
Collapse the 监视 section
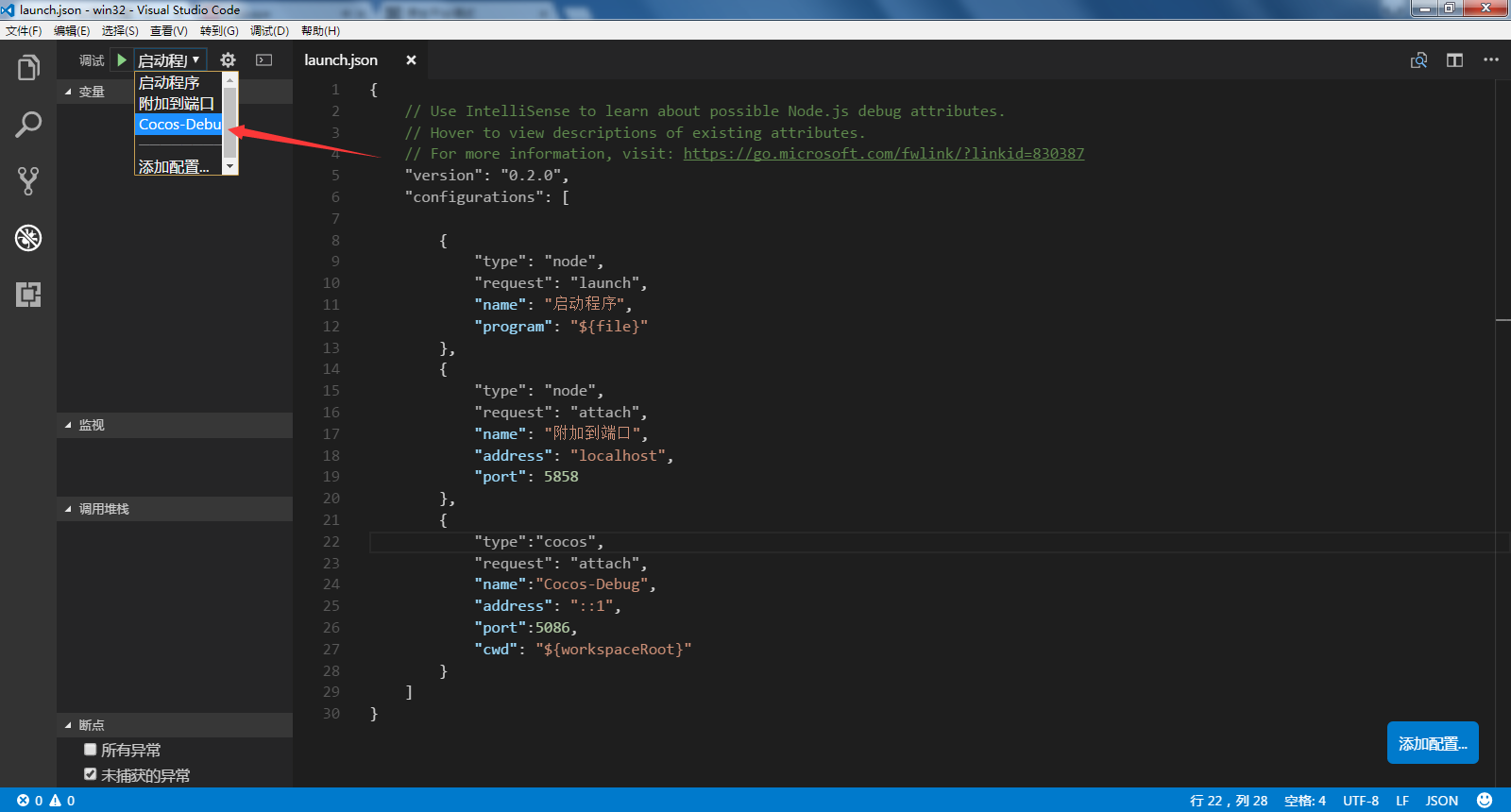(175, 425)
